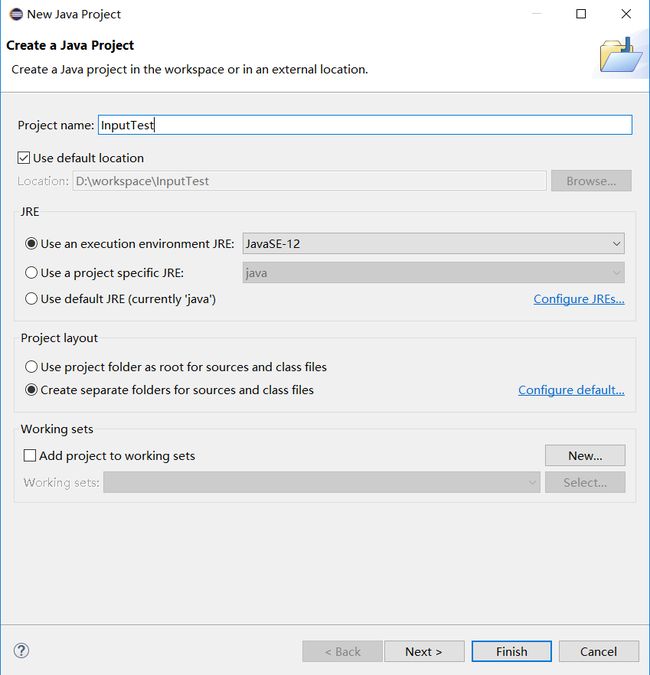Select project folder as root option
Image resolution: width=650 pixels, height=675 pixels.
point(32,367)
